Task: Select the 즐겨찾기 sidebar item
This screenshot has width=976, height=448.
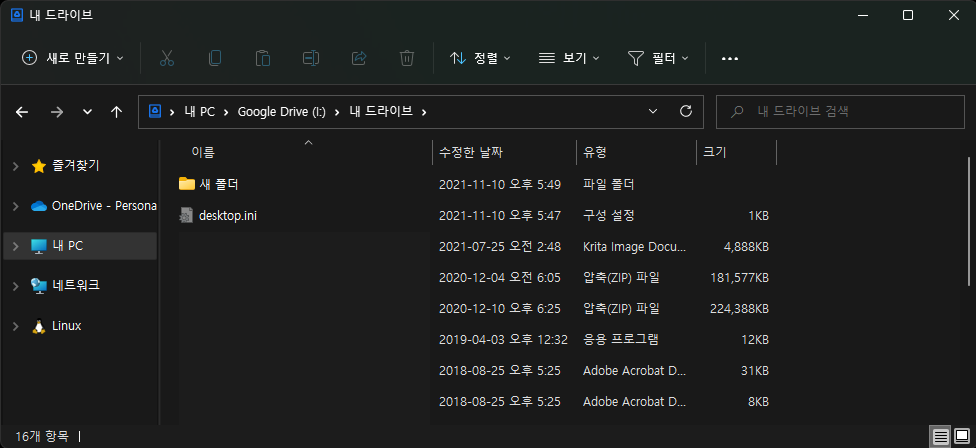Action: [75, 166]
